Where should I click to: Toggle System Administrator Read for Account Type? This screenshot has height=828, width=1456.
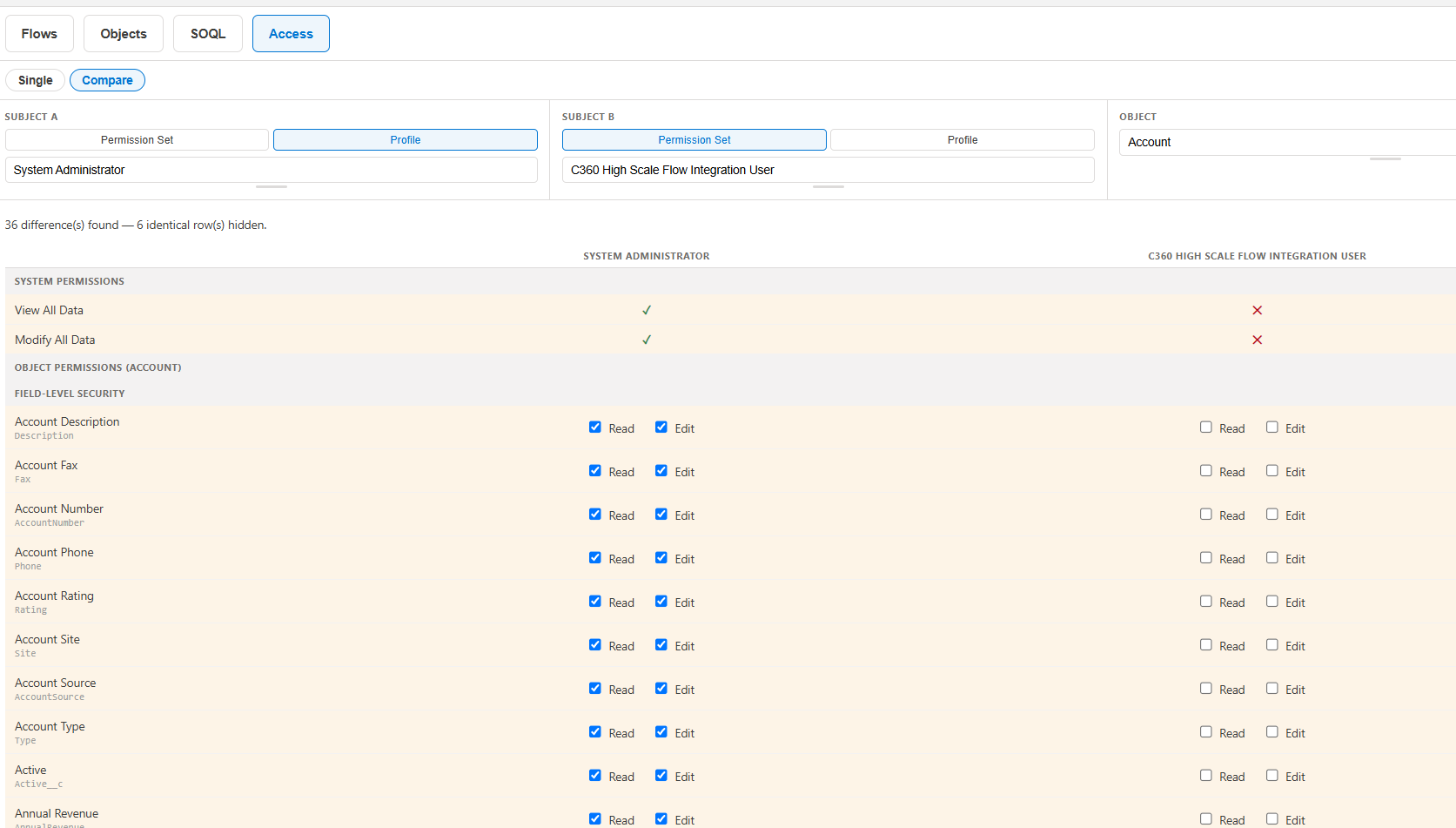click(595, 732)
